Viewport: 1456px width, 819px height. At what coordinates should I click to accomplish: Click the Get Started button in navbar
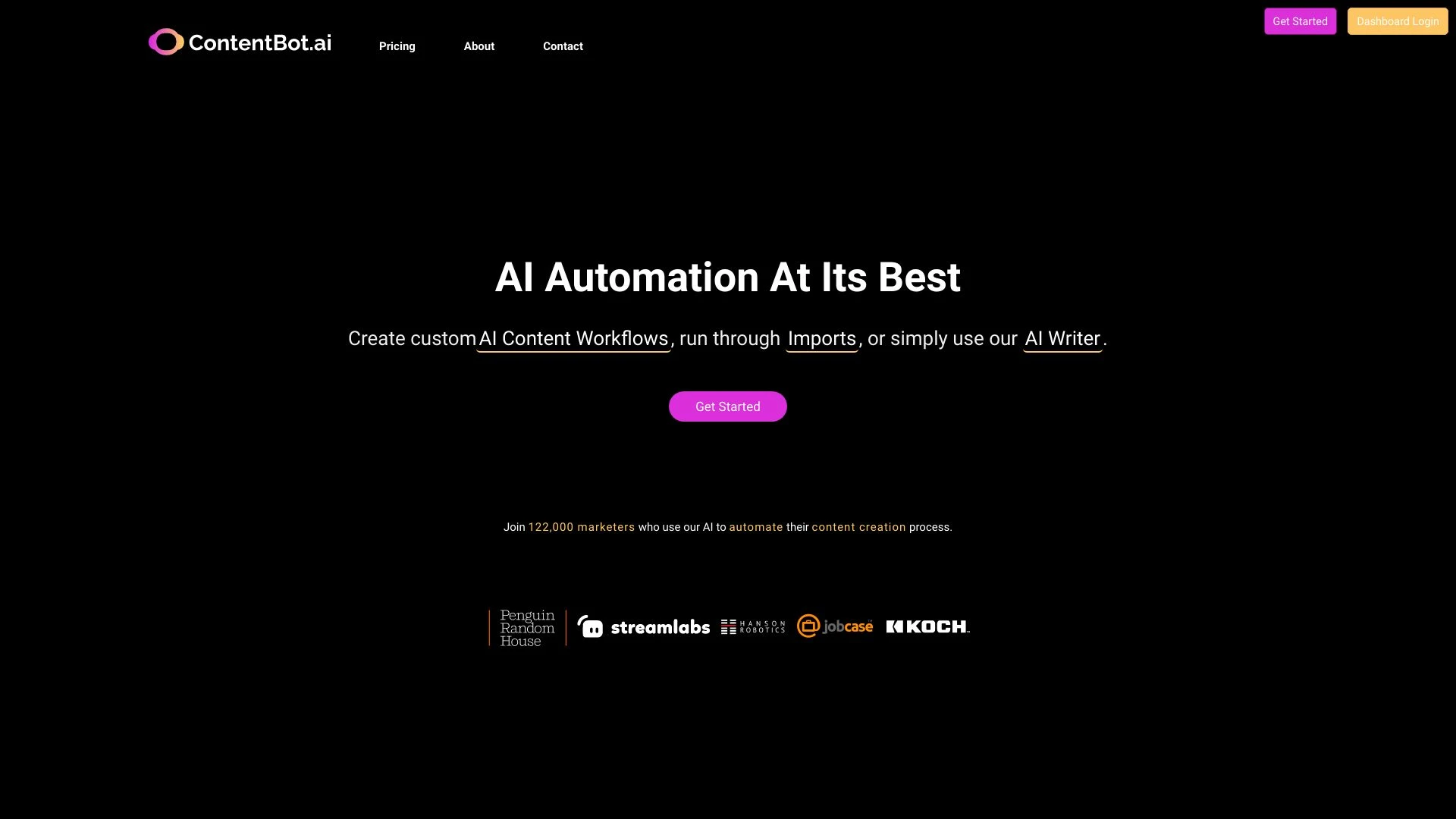tap(1300, 20)
